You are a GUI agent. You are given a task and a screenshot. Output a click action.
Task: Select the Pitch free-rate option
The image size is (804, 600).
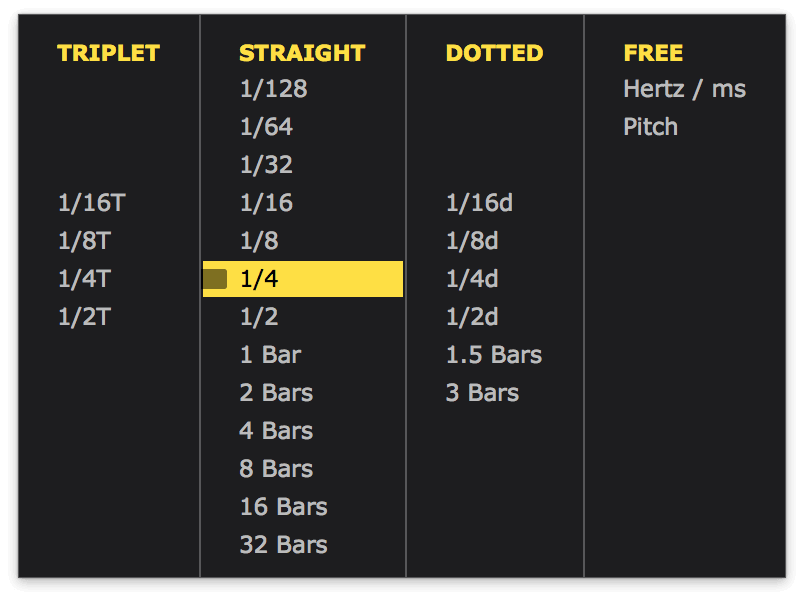[x=650, y=127]
